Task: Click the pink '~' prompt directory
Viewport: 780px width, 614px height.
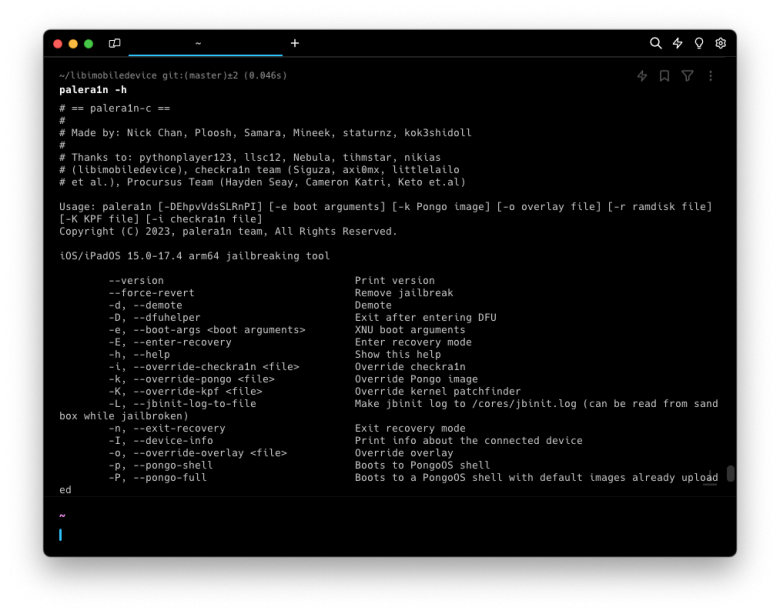Action: 62,516
